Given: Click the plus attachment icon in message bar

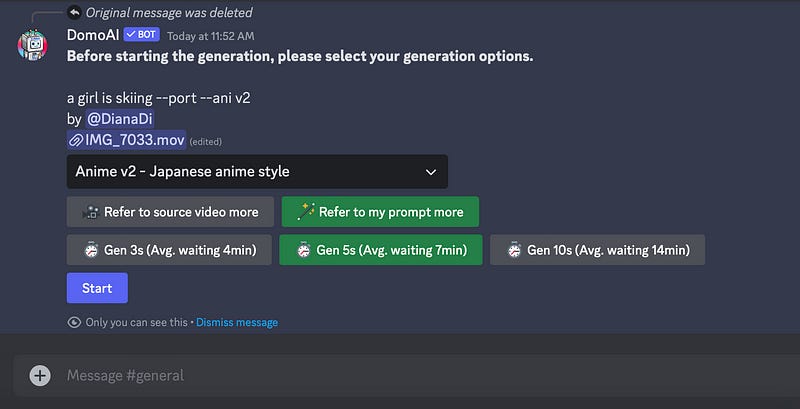Looking at the screenshot, I should pos(40,376).
